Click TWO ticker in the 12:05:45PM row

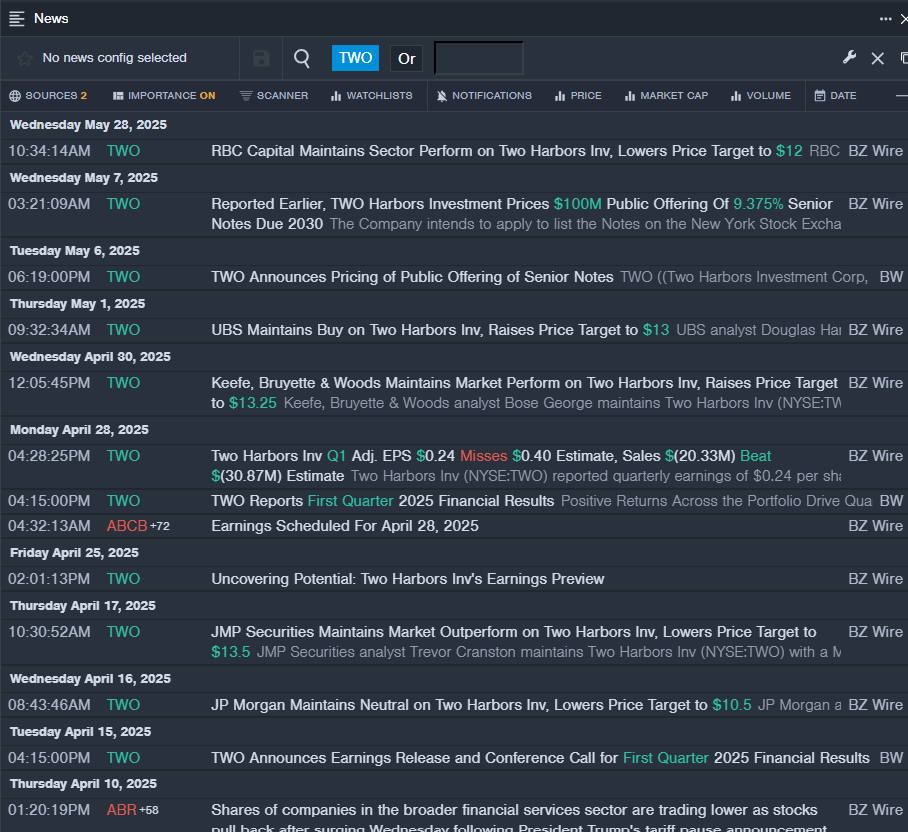click(x=123, y=383)
